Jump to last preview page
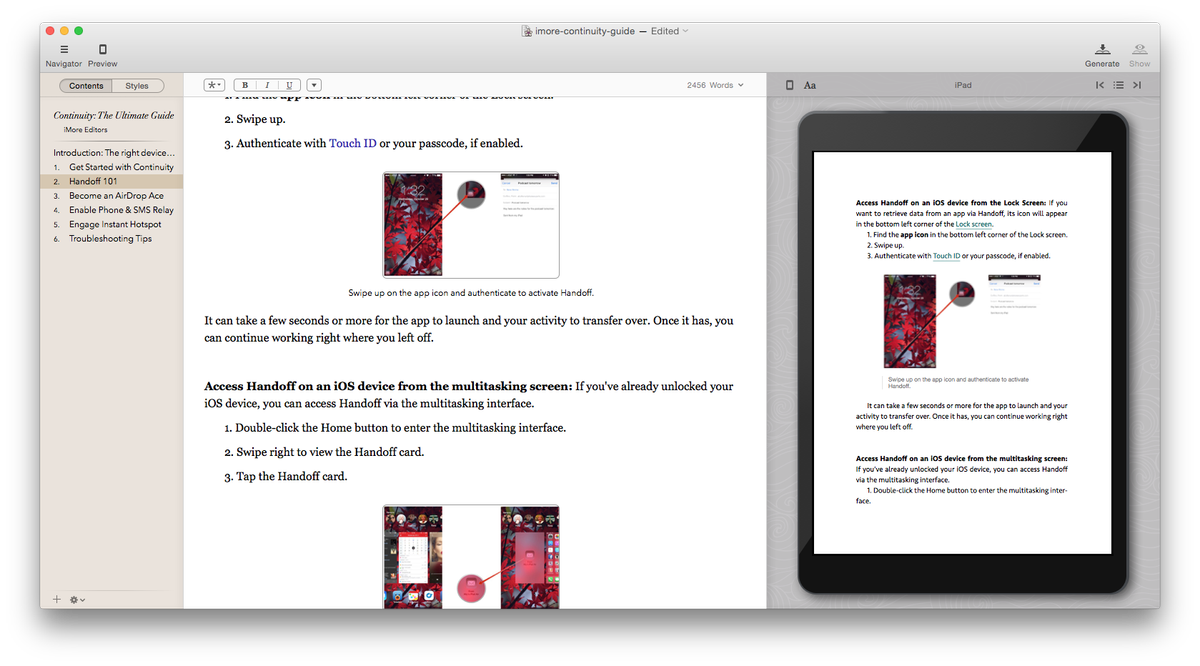 [x=1137, y=85]
